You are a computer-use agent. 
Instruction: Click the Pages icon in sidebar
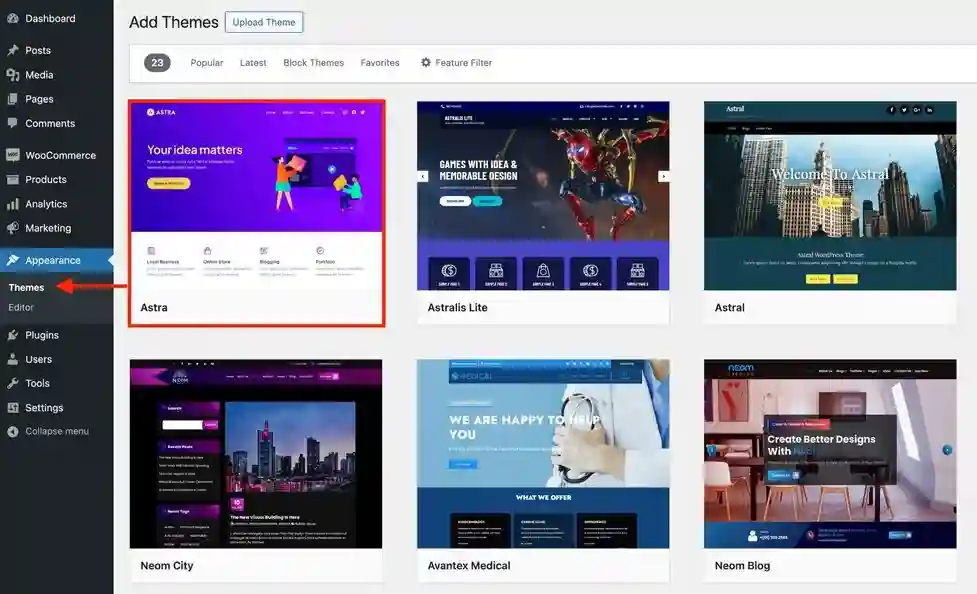tap(12, 99)
